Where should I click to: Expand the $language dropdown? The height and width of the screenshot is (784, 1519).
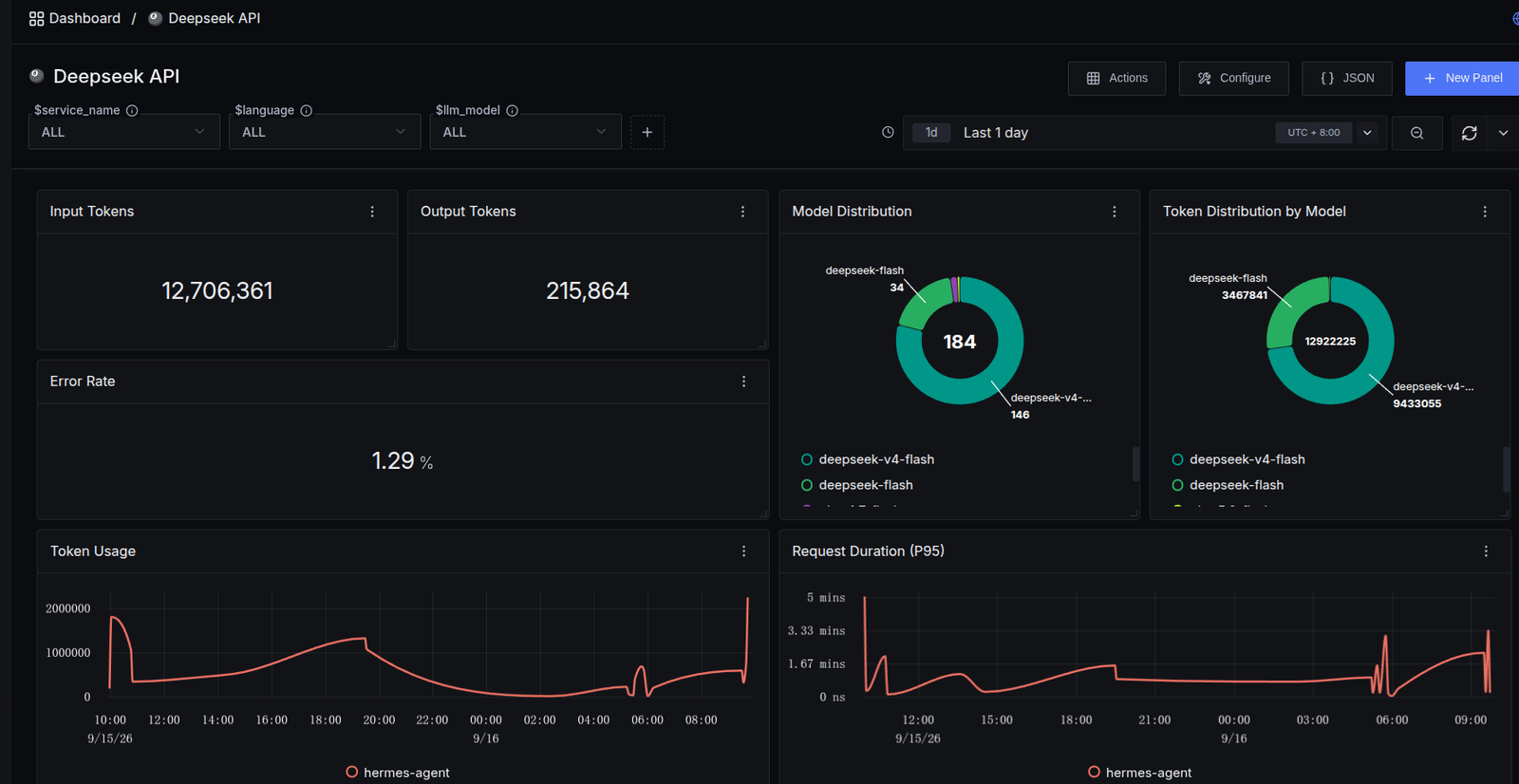[324, 132]
